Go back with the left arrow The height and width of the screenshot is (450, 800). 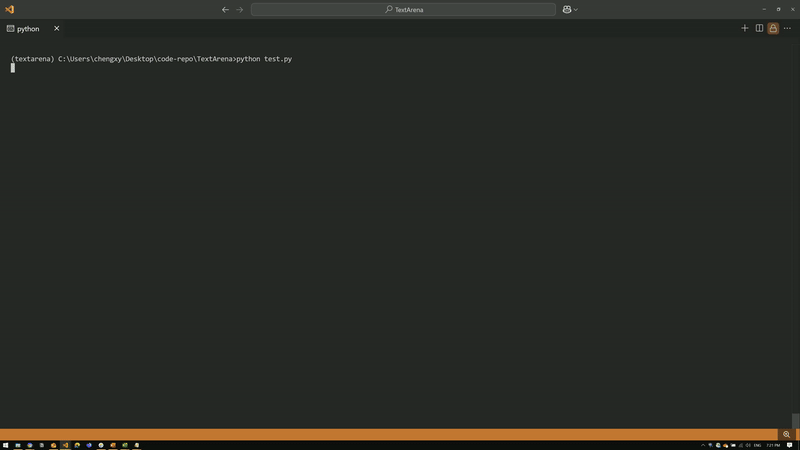(225, 9)
